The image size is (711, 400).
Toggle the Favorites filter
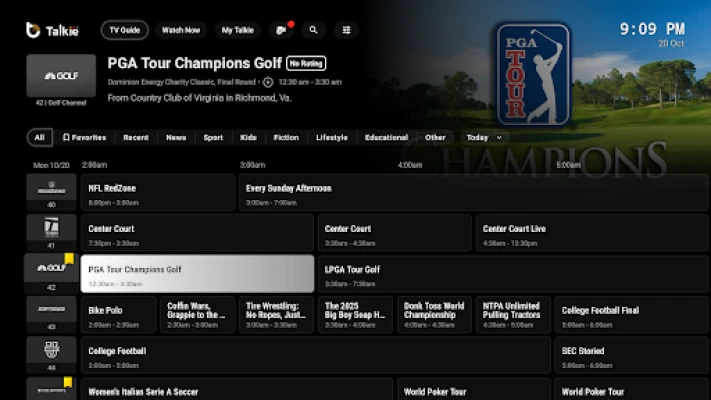84,138
